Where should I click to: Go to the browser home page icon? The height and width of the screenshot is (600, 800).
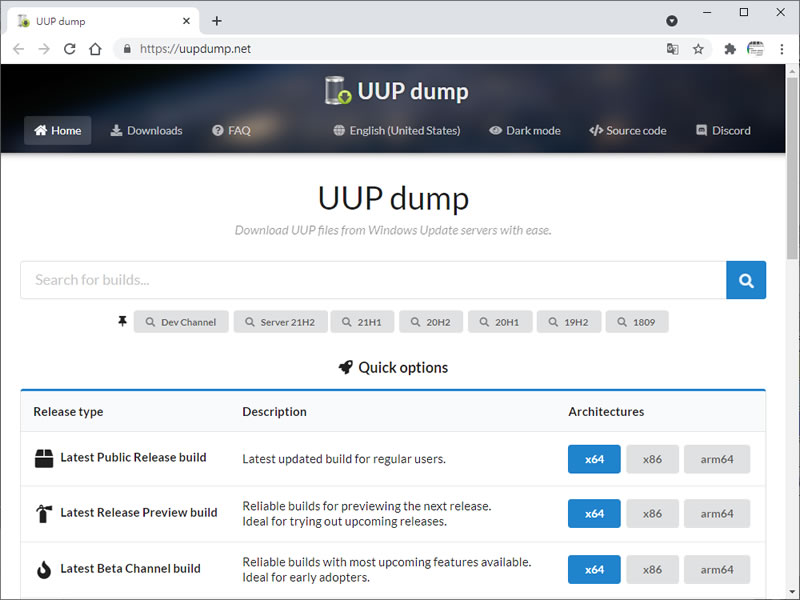95,49
